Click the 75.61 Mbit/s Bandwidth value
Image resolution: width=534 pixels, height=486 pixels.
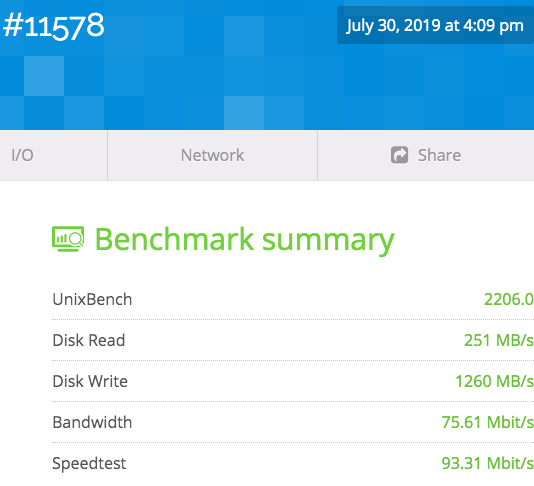(488, 422)
